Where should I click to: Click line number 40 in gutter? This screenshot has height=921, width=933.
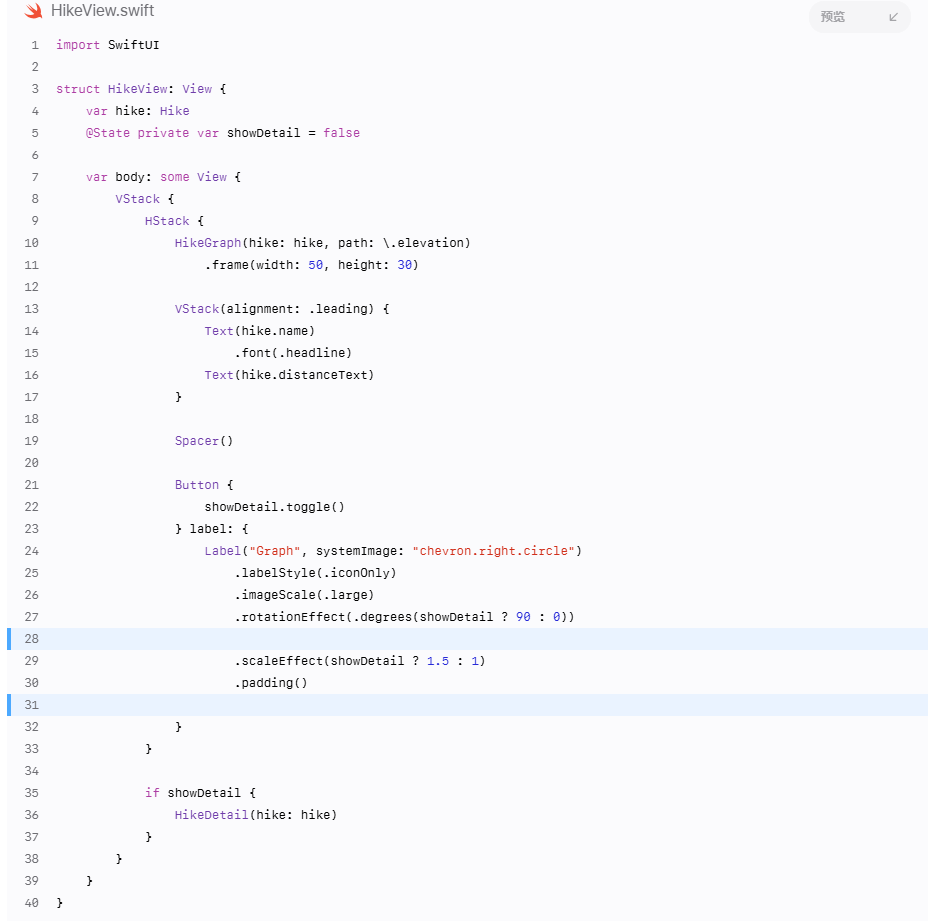point(32,904)
